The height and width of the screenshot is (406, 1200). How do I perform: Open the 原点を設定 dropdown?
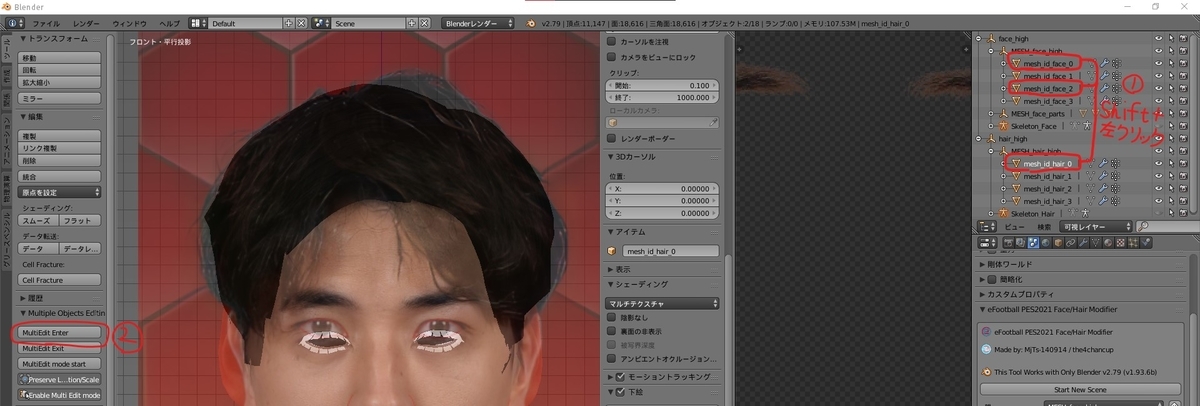coord(60,192)
